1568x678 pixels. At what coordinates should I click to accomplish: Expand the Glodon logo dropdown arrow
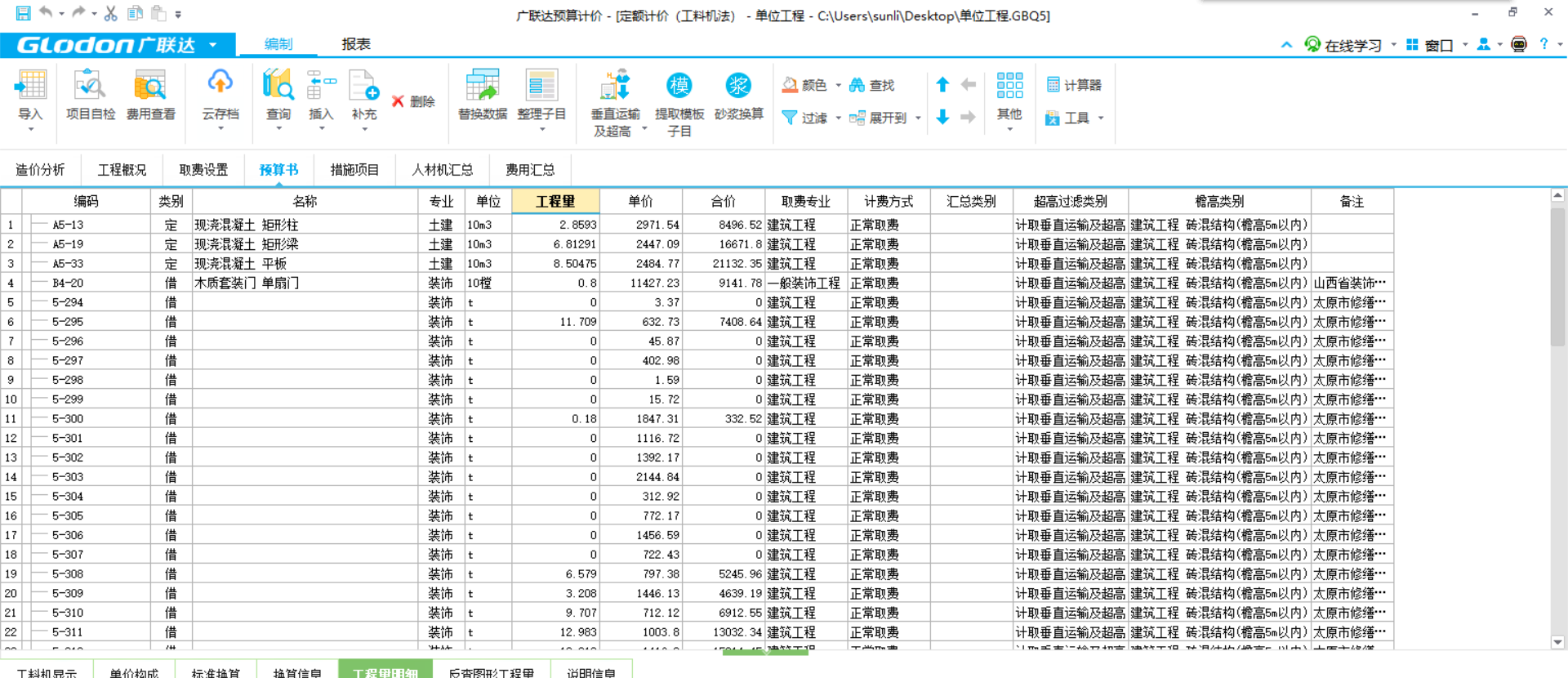pyautogui.click(x=213, y=45)
